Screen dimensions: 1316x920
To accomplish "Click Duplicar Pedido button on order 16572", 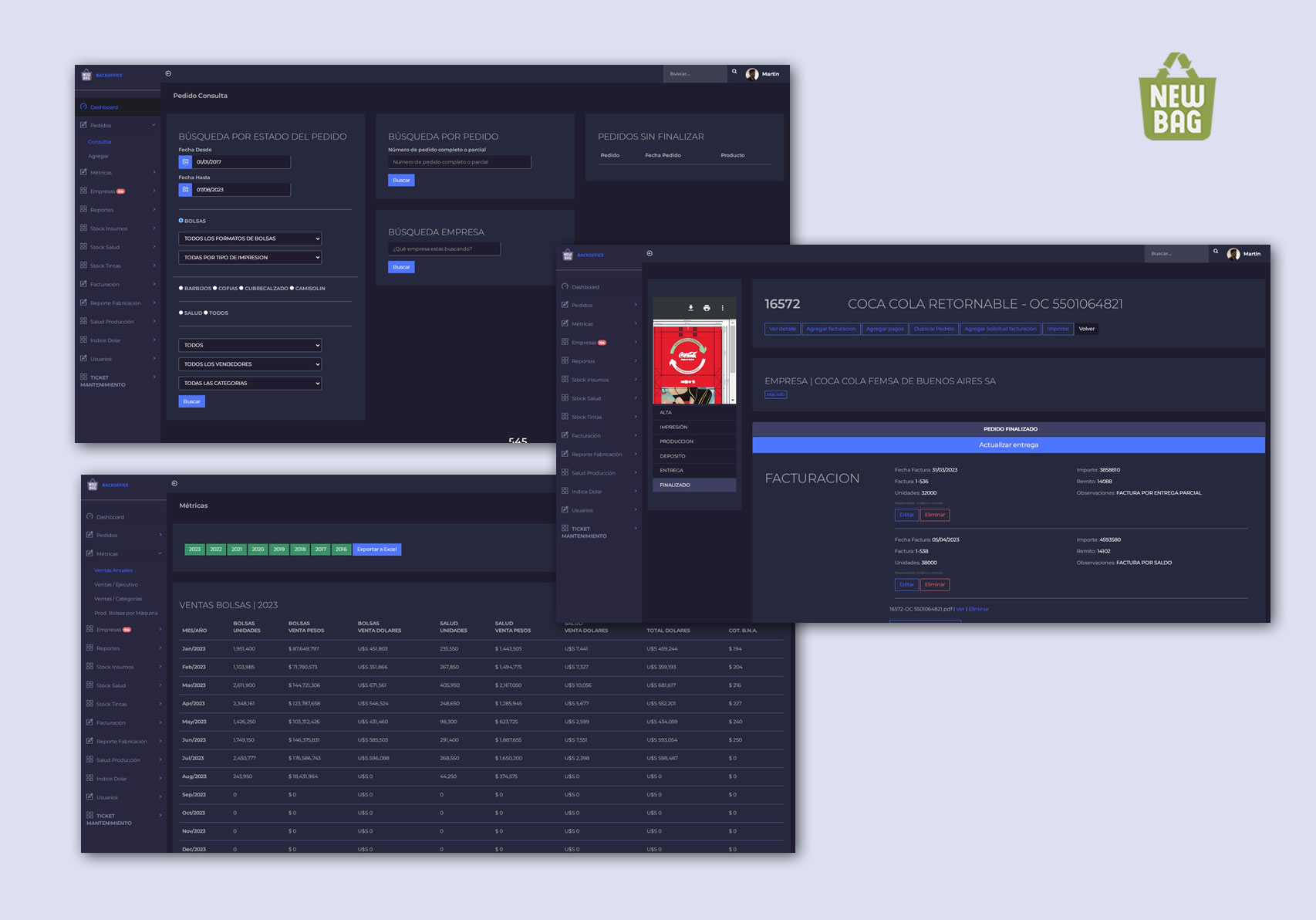I will (x=934, y=329).
